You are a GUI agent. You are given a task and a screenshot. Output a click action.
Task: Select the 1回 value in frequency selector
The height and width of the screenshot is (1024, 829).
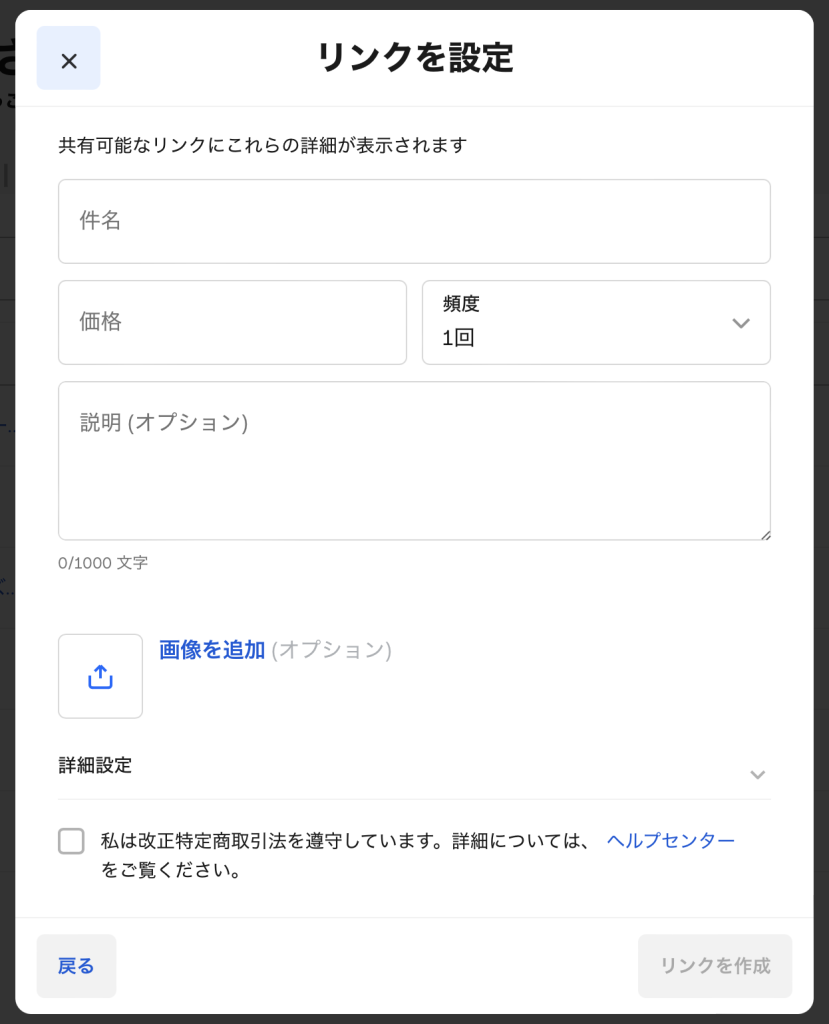pos(458,338)
